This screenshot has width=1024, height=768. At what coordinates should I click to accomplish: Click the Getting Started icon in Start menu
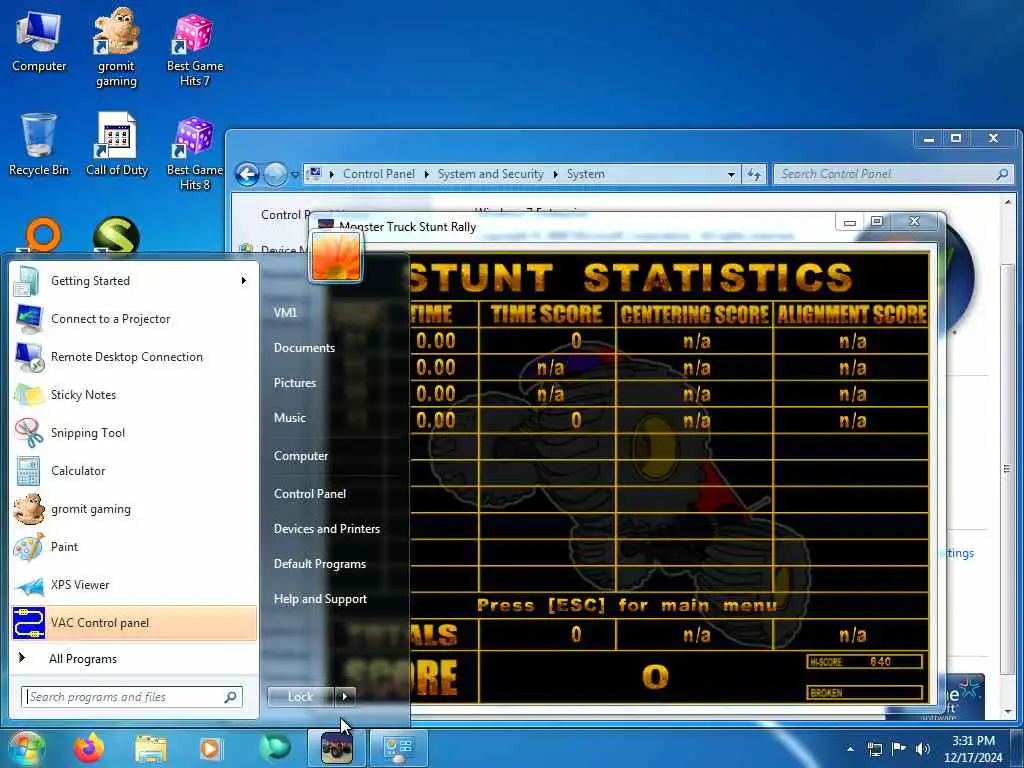[x=27, y=281]
